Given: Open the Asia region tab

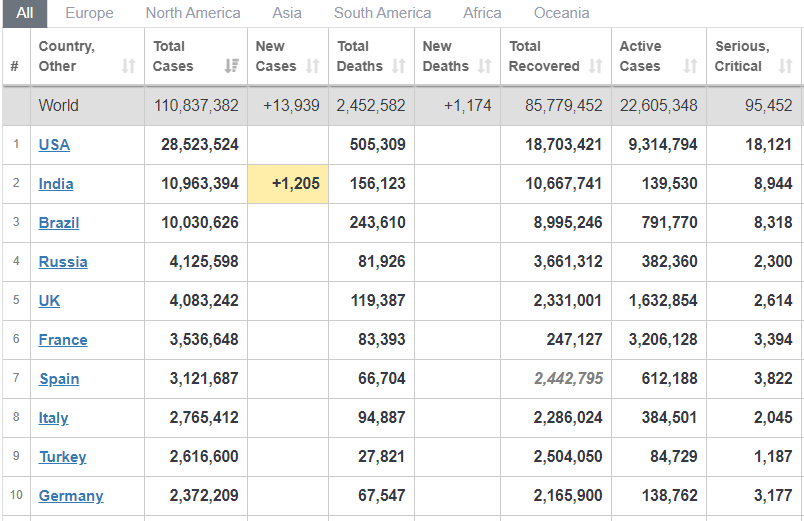Looking at the screenshot, I should pyautogui.click(x=287, y=13).
